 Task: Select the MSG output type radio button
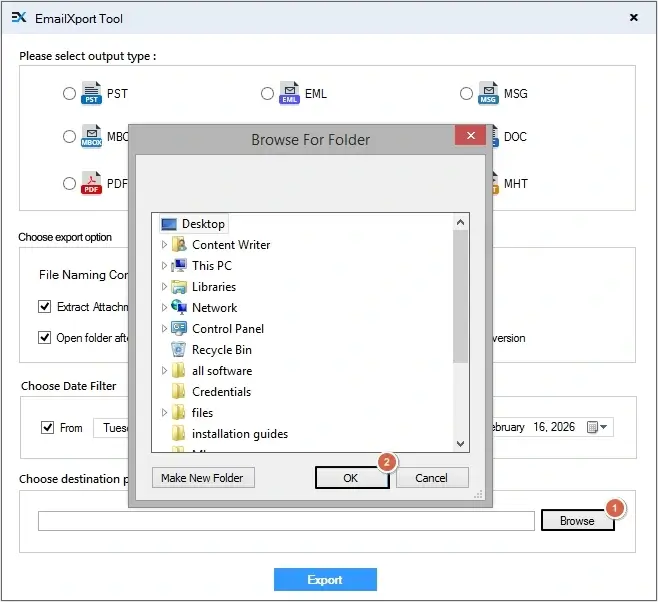click(x=466, y=93)
